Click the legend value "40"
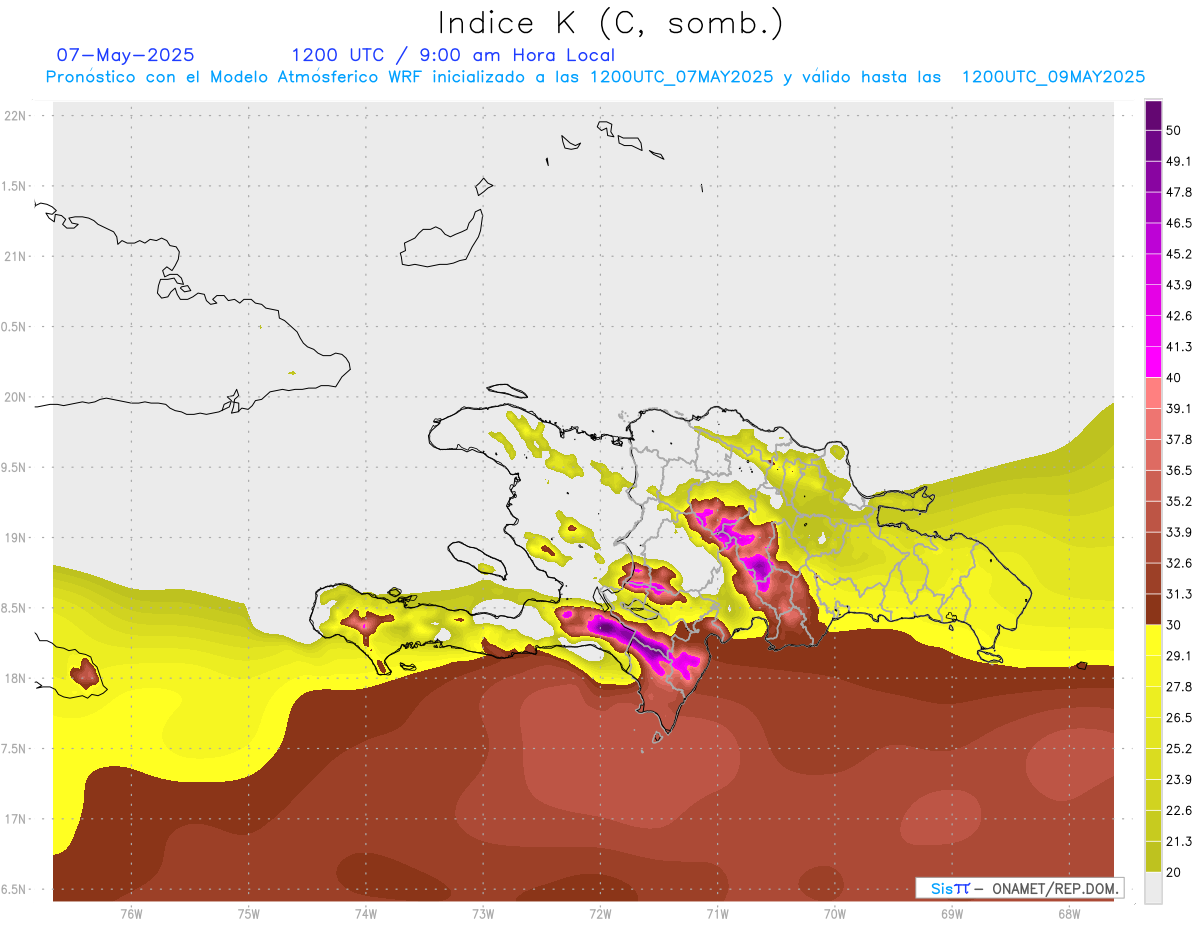 click(1174, 378)
